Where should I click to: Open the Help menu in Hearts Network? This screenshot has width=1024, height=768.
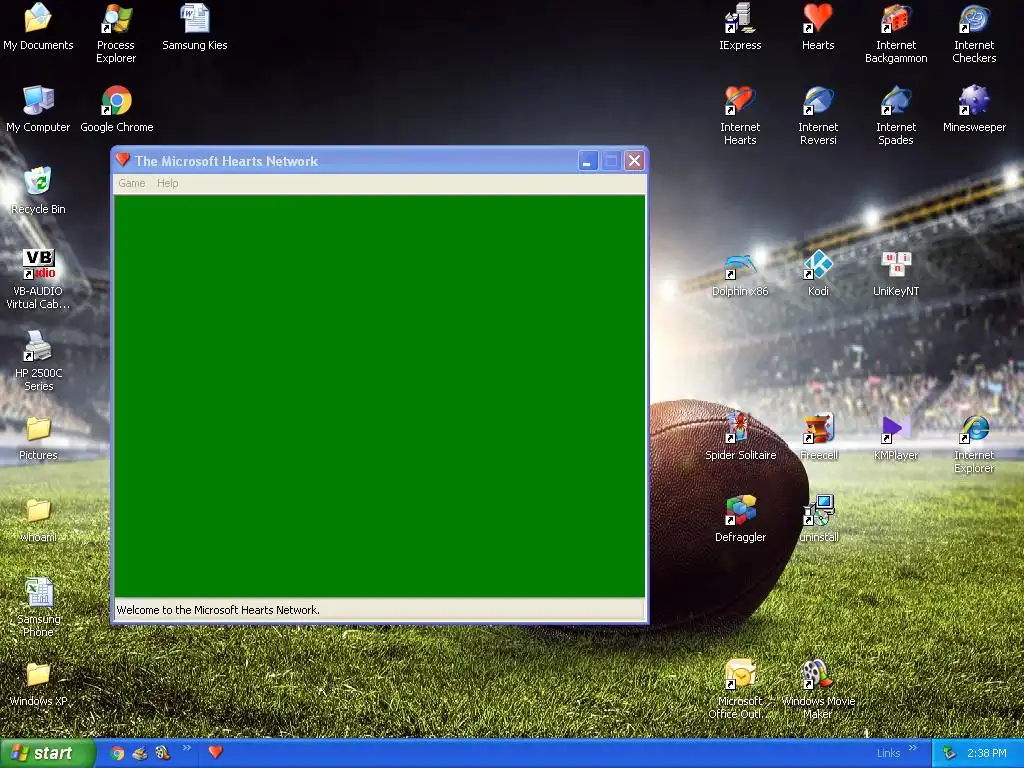[x=167, y=184]
